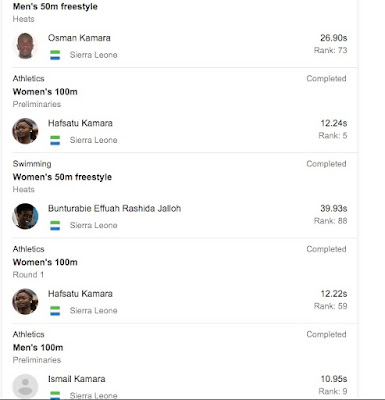
Task: Open Women's 50m freestyle event heading
Action: pyautogui.click(x=62, y=177)
